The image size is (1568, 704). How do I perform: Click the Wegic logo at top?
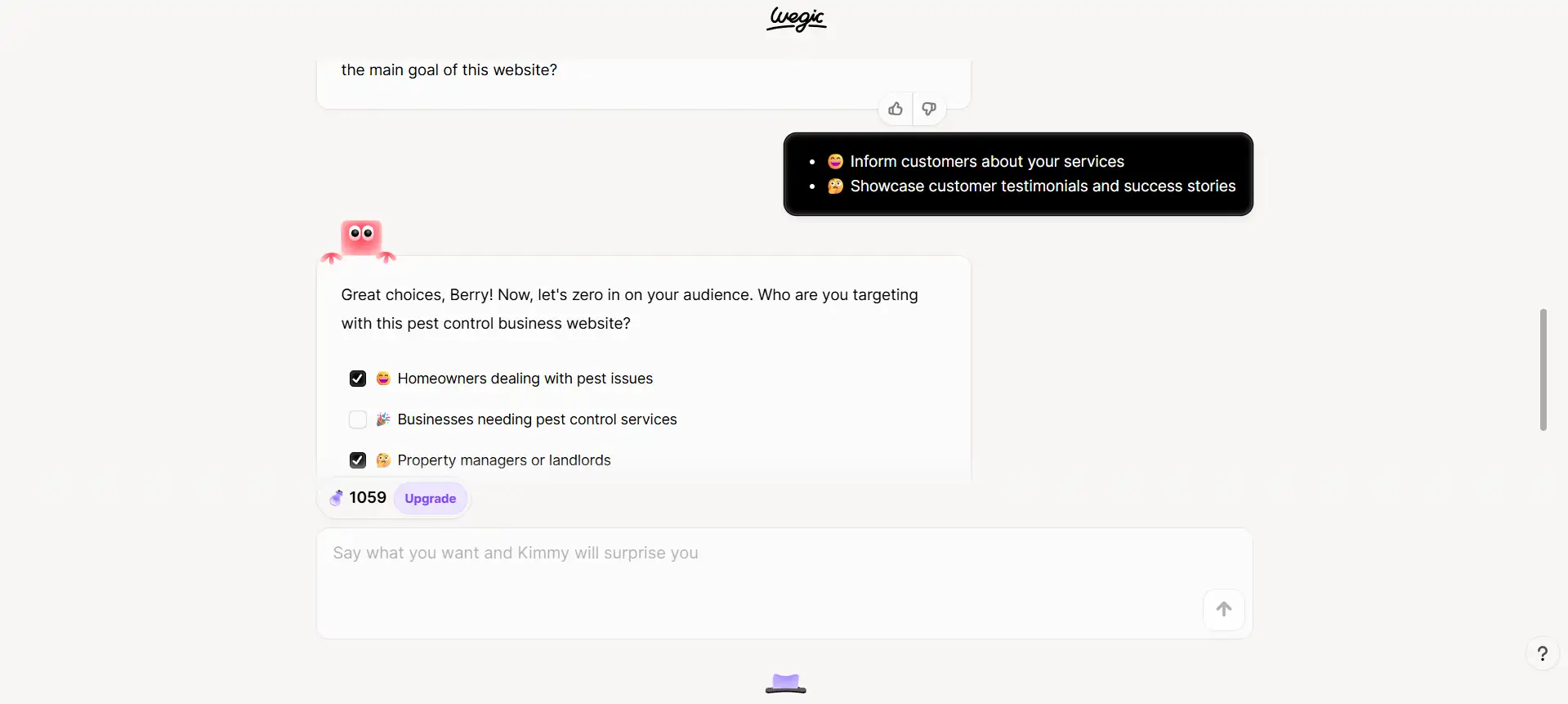click(797, 19)
